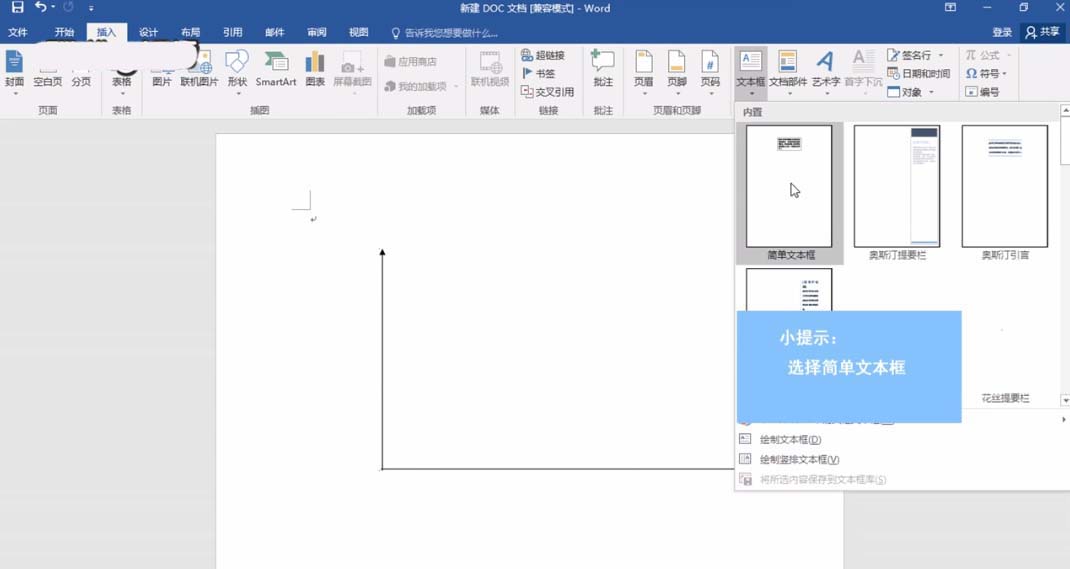Insert a 批注 comment
The width and height of the screenshot is (1070, 569).
point(603,68)
